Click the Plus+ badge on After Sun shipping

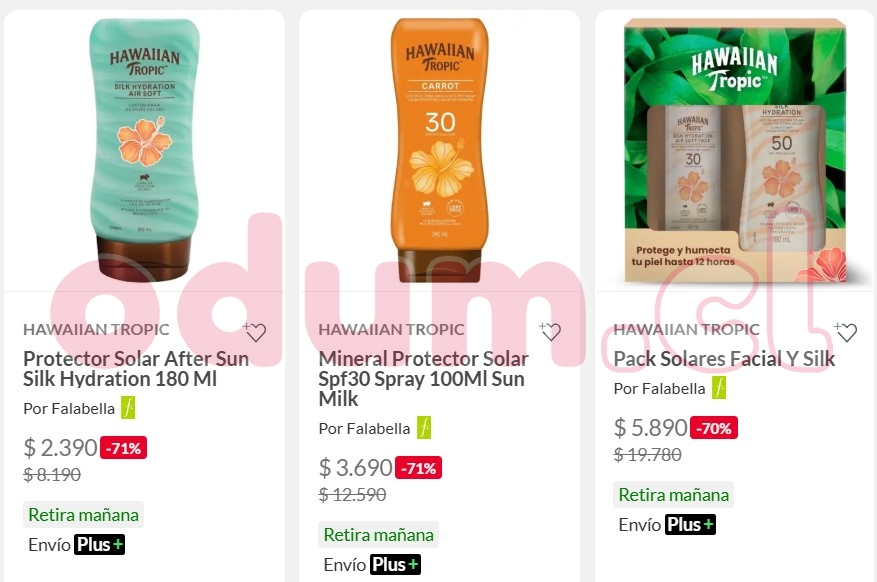pyautogui.click(x=99, y=545)
